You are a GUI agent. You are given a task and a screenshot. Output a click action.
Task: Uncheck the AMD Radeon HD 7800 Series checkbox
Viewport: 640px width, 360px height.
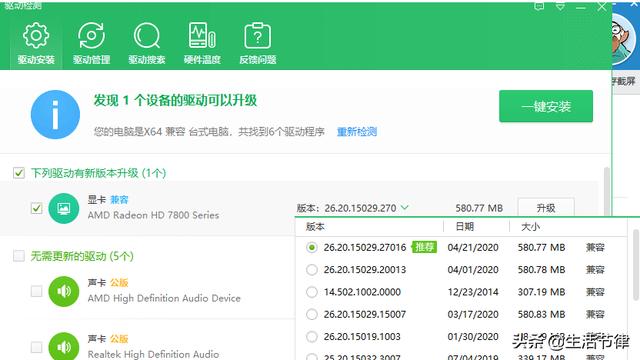click(37, 208)
